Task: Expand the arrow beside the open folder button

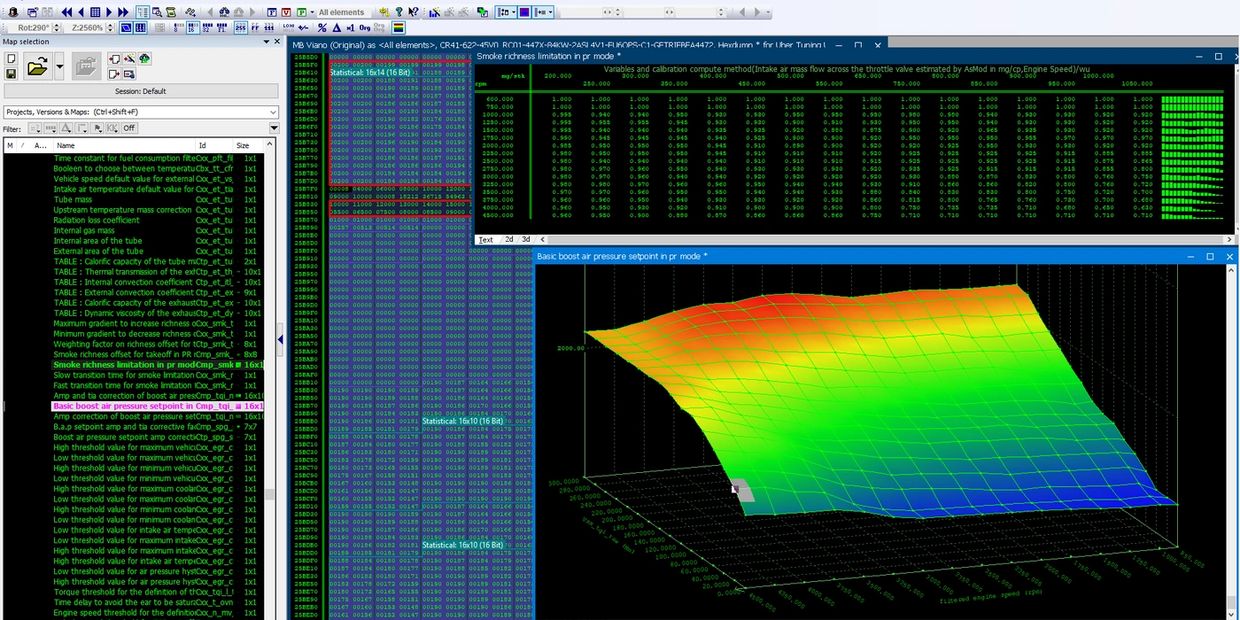Action: (x=60, y=68)
